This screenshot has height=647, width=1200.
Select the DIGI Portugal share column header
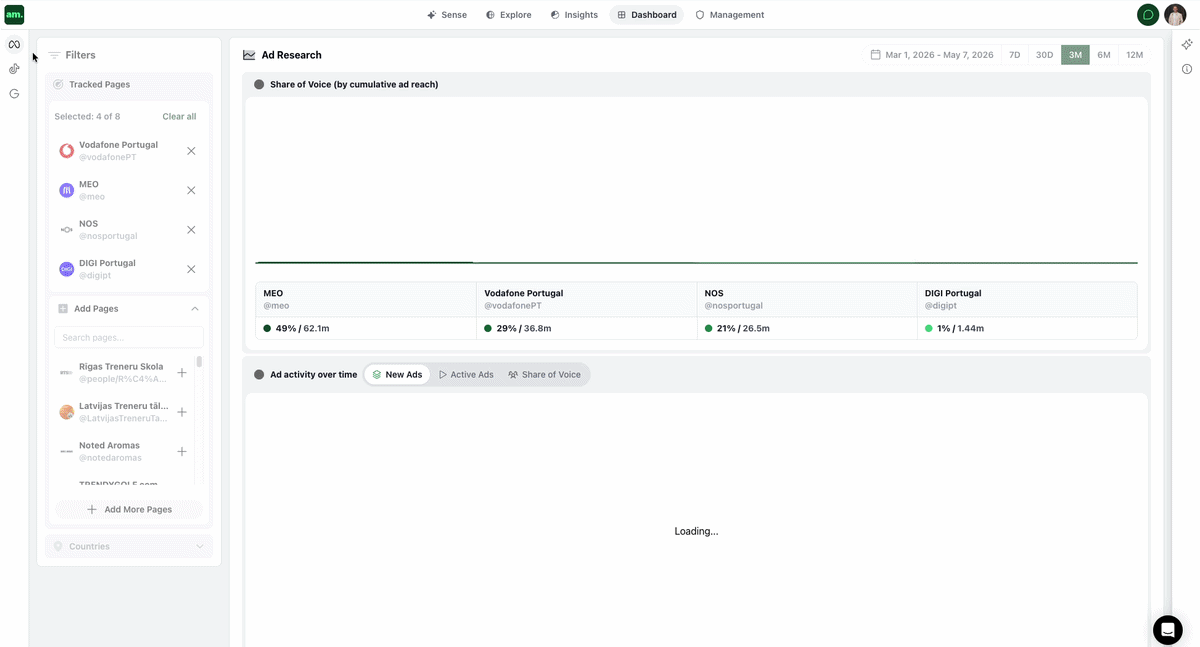[1027, 299]
